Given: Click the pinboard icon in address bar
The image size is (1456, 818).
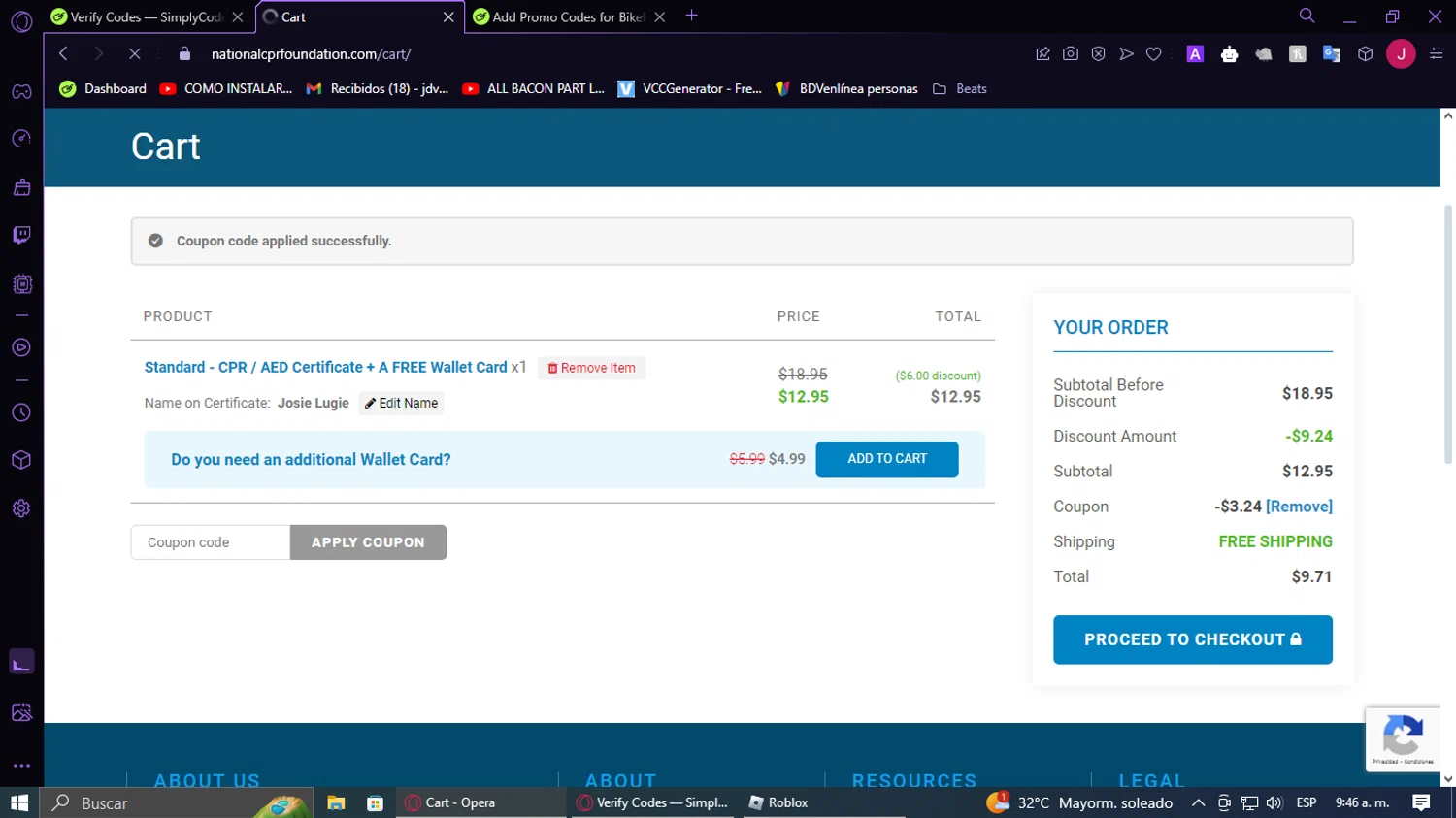Looking at the screenshot, I should [x=1043, y=54].
